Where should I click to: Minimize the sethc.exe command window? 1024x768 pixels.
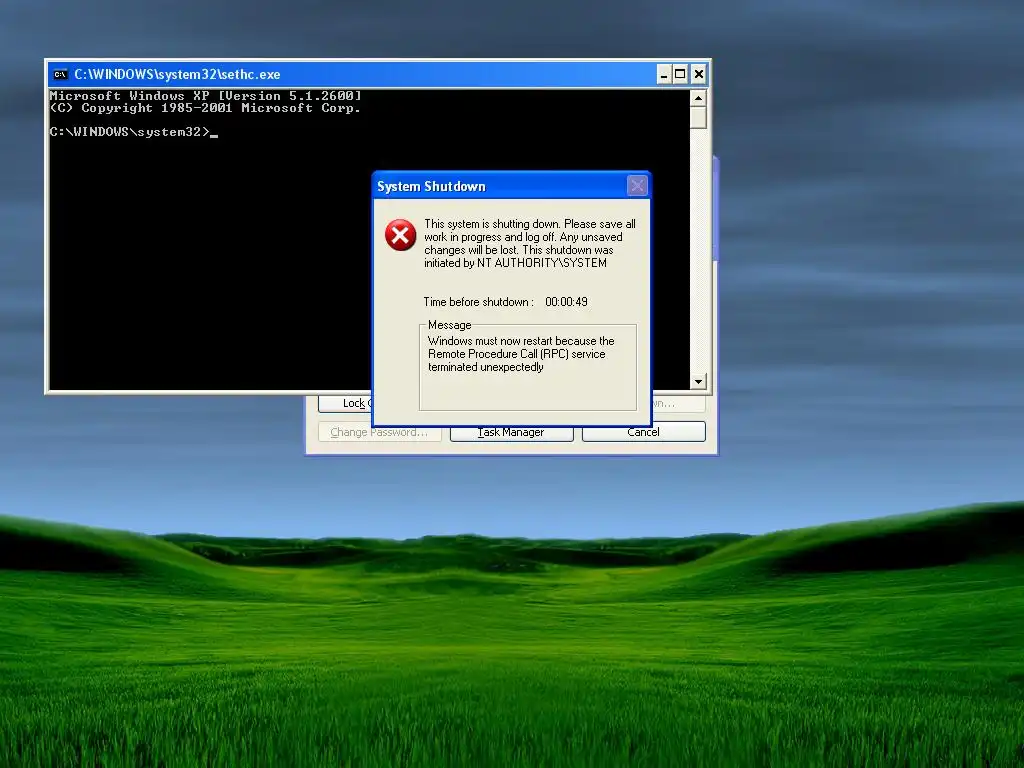(x=664, y=74)
